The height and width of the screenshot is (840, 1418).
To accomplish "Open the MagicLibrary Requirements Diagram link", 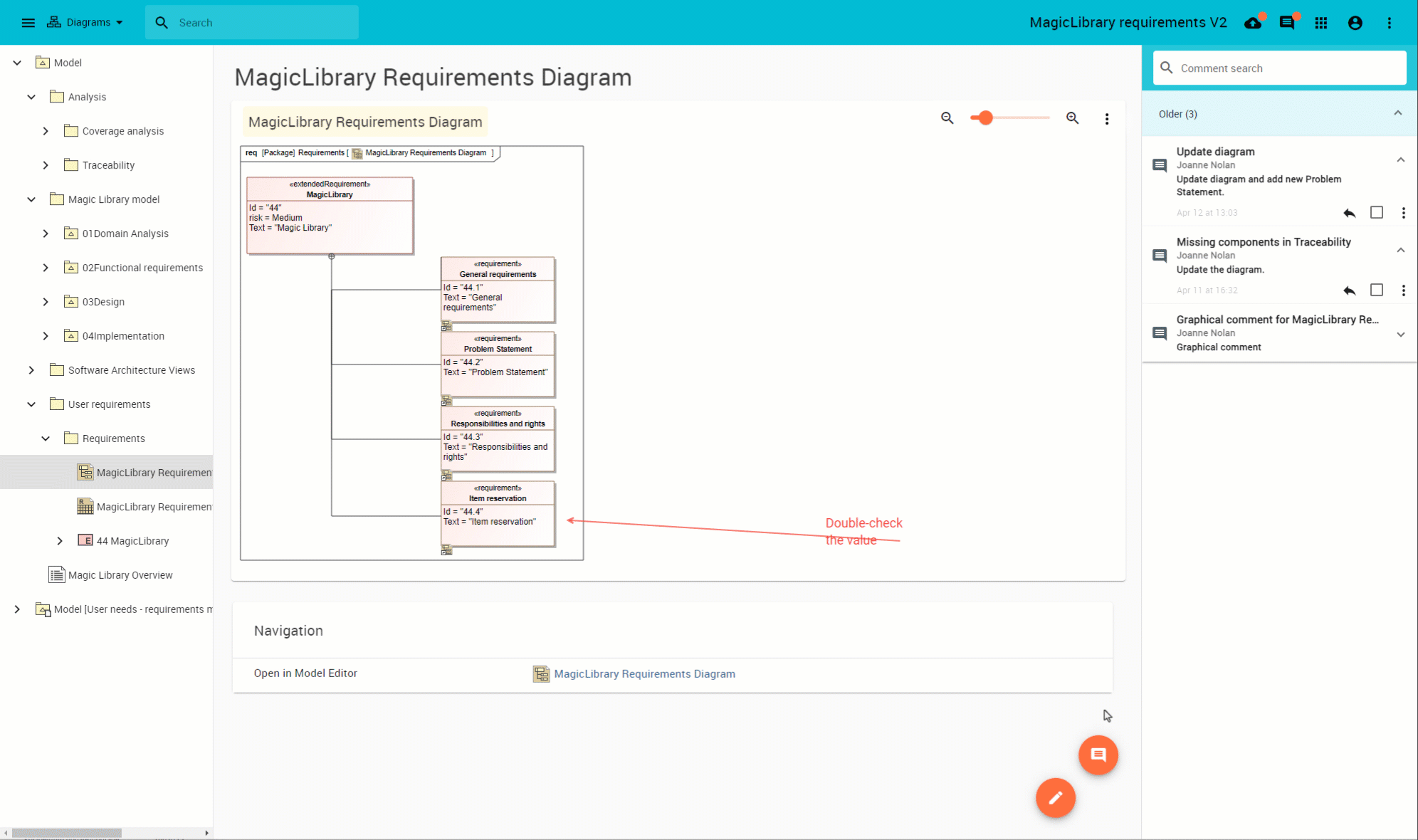I will (x=644, y=674).
